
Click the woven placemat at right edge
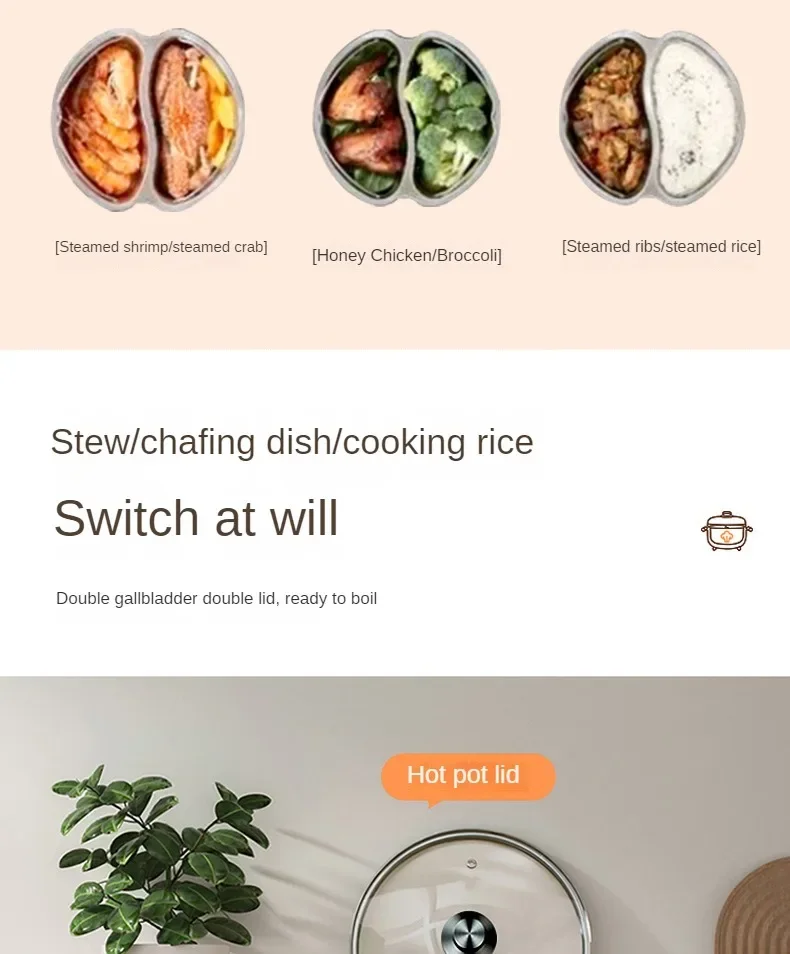754,907
